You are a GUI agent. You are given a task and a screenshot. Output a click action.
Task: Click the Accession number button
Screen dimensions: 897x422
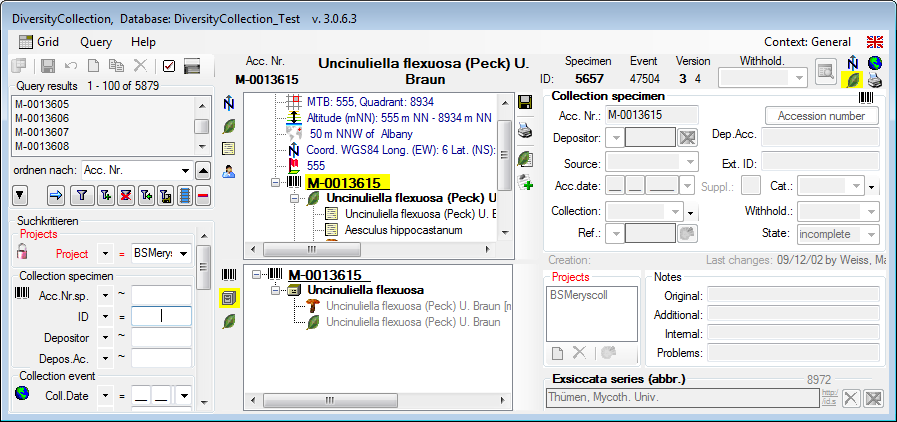click(821, 115)
